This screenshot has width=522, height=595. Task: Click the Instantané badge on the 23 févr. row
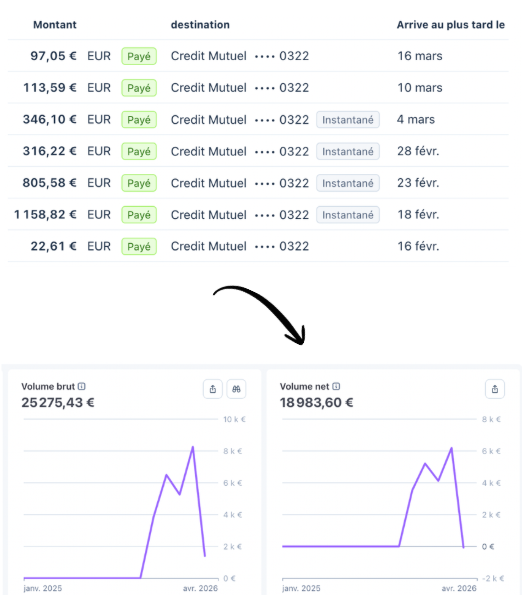point(348,183)
